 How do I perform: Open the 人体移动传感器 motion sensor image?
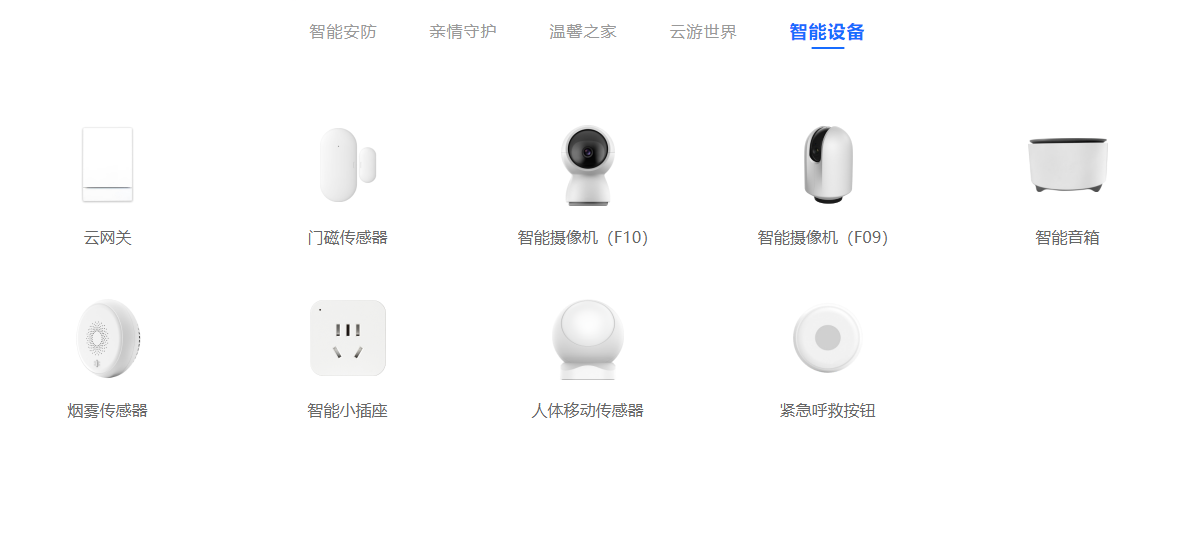pos(587,339)
